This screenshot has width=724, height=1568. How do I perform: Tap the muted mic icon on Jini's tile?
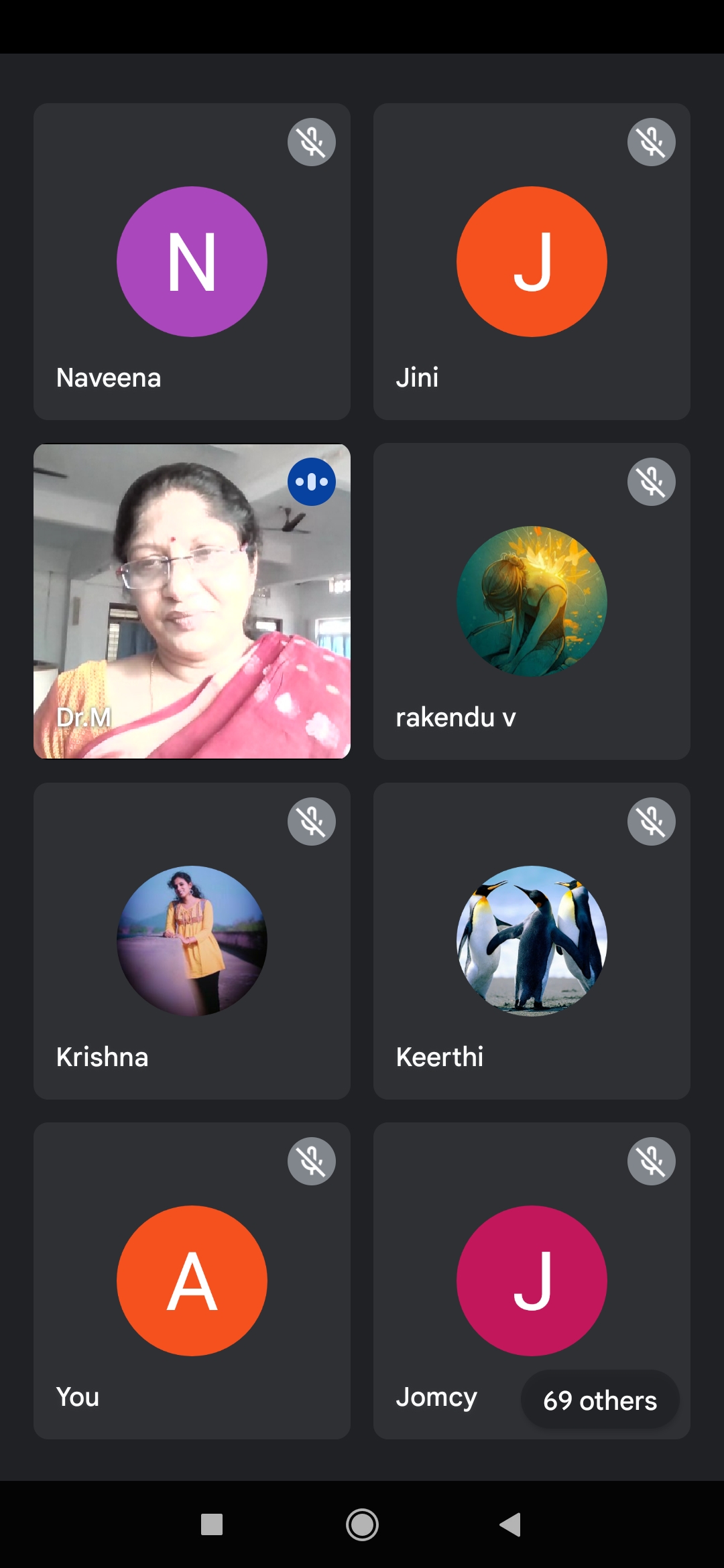click(652, 142)
